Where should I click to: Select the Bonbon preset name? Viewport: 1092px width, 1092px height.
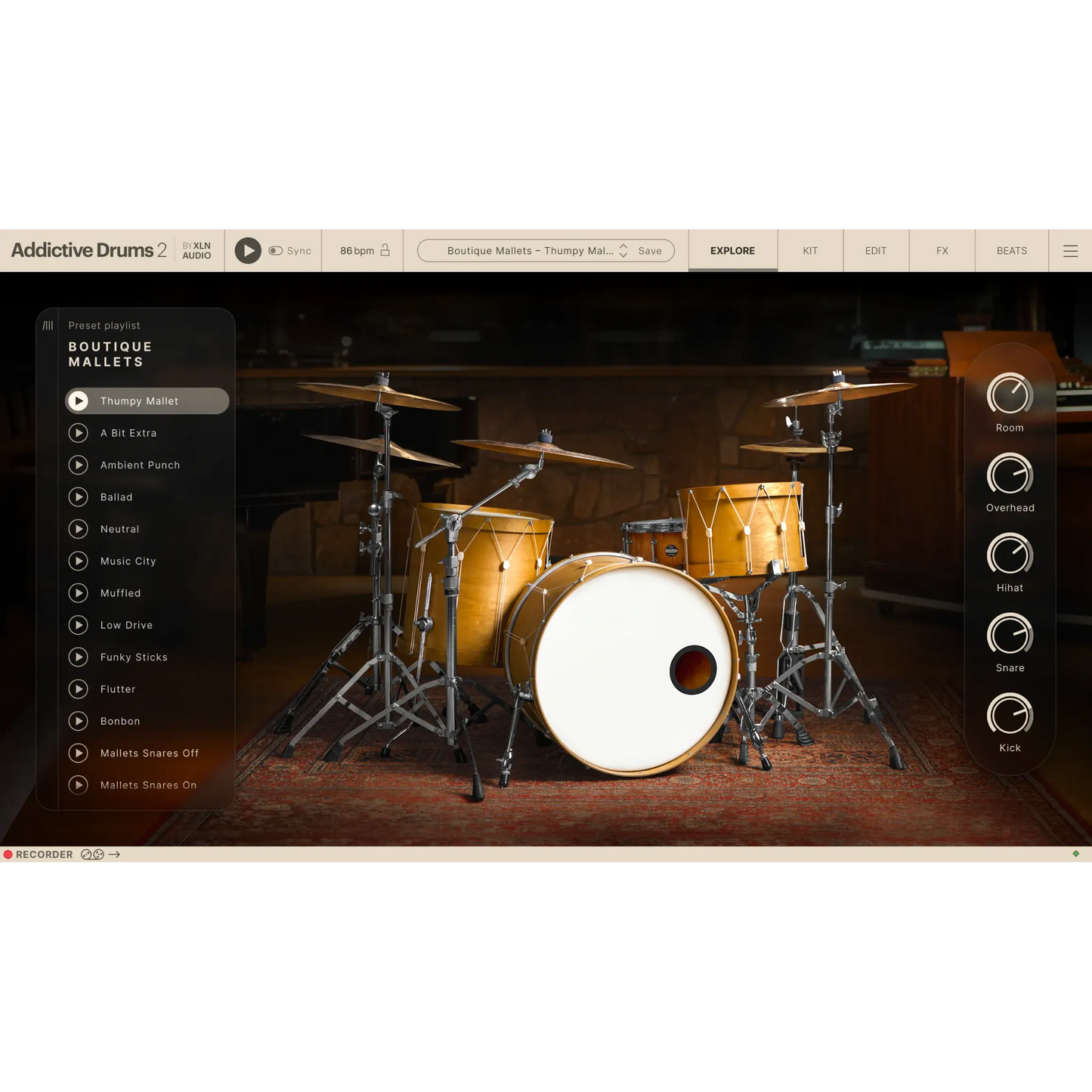(x=120, y=721)
